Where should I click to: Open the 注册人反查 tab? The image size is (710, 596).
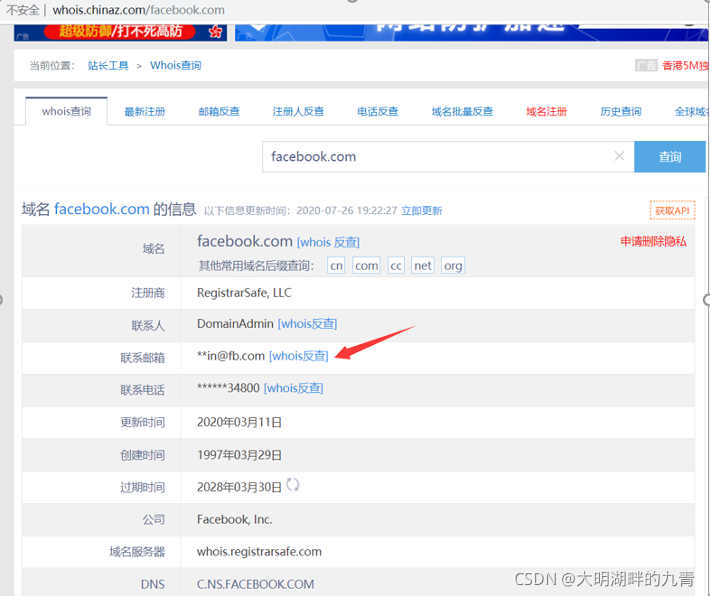(x=298, y=111)
